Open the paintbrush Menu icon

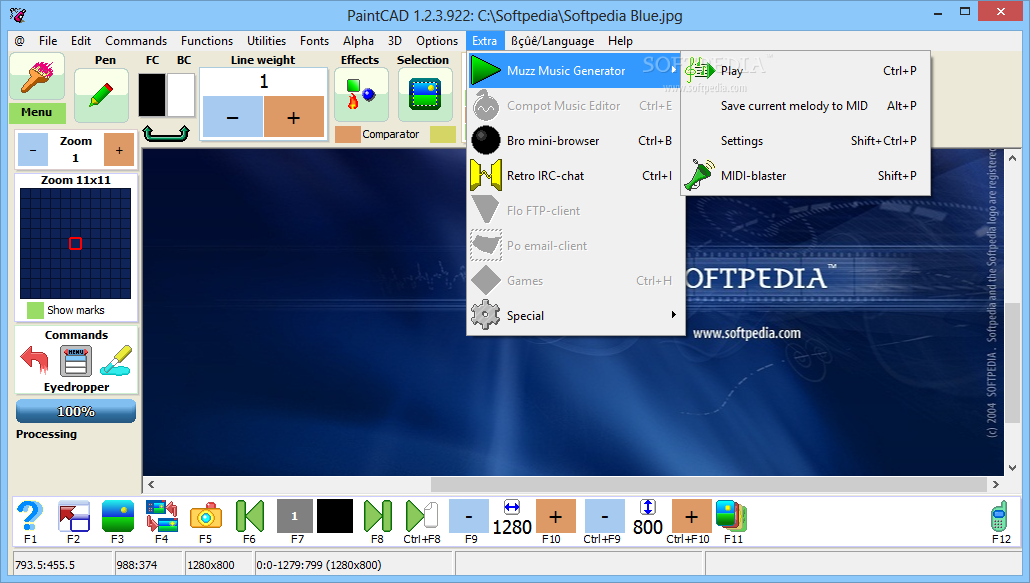coord(37,76)
